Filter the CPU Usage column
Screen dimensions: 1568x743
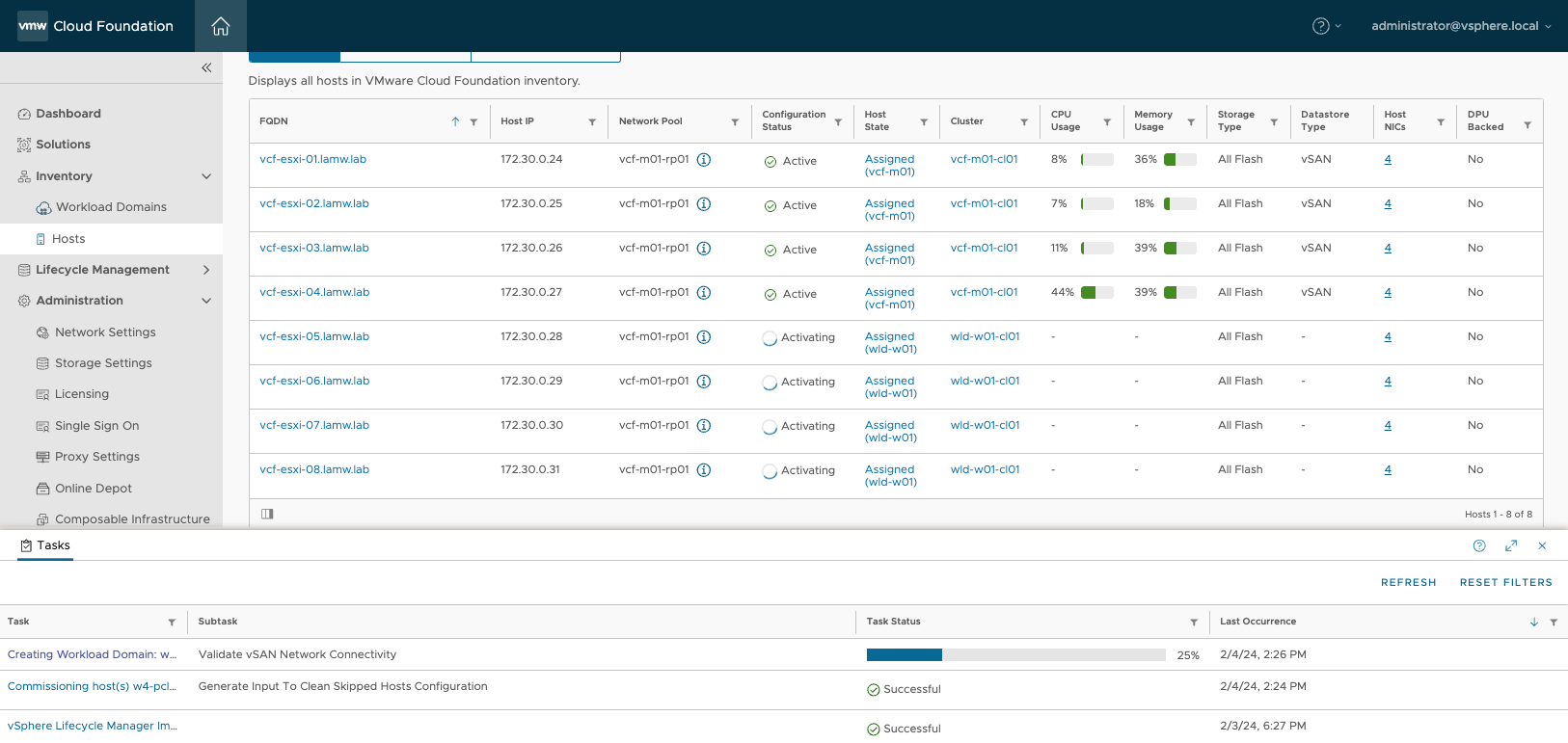(1107, 122)
